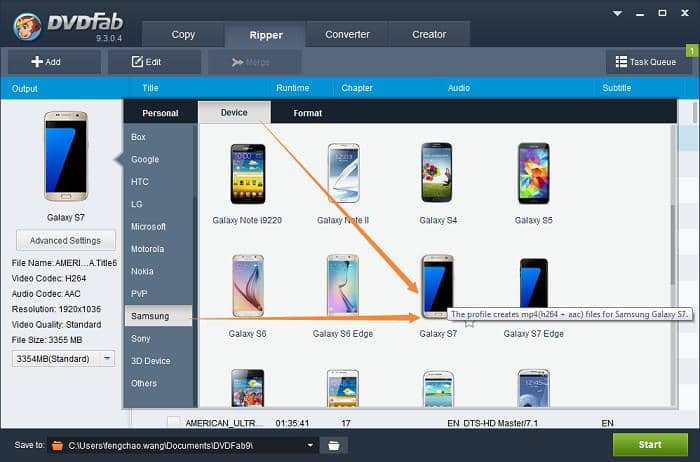
Task: Click the device grid vertical scrollbar
Action: [673, 245]
